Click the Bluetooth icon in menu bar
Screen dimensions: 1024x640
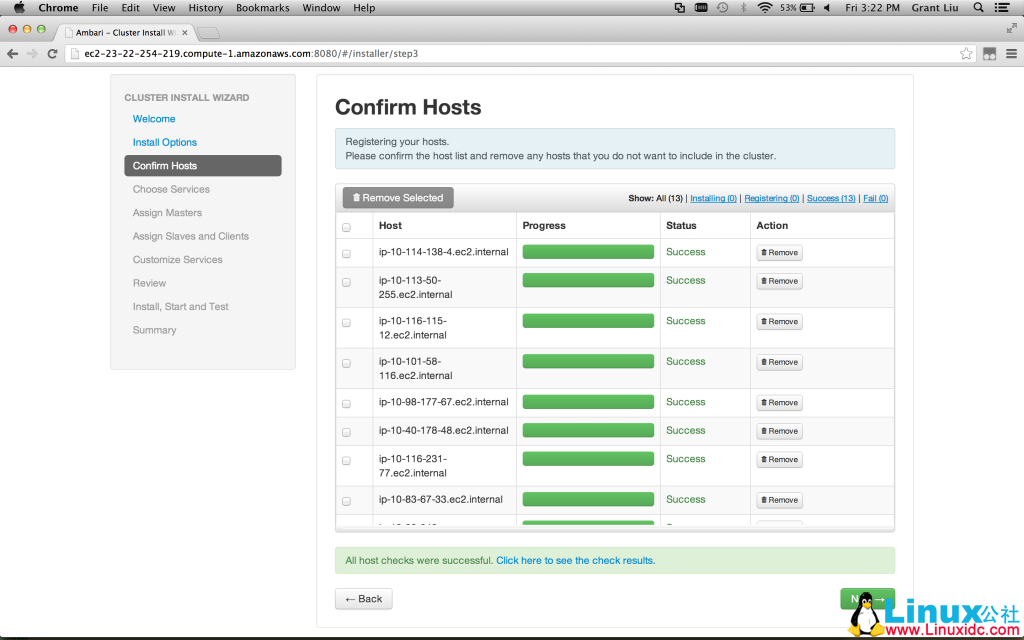(744, 7)
